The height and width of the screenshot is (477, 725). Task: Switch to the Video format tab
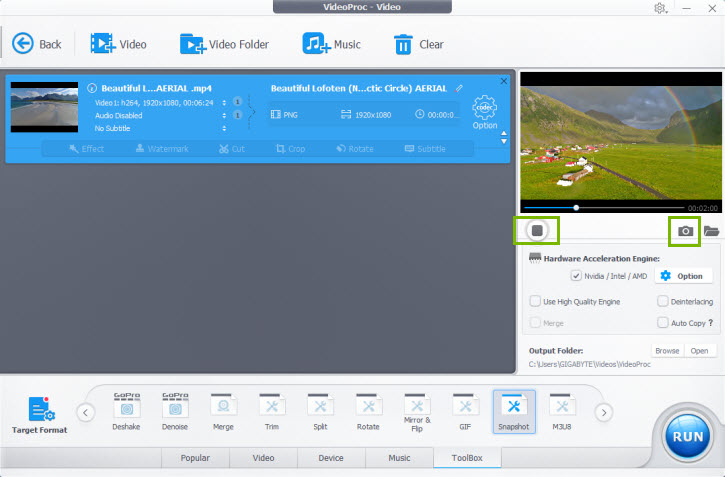[x=263, y=458]
